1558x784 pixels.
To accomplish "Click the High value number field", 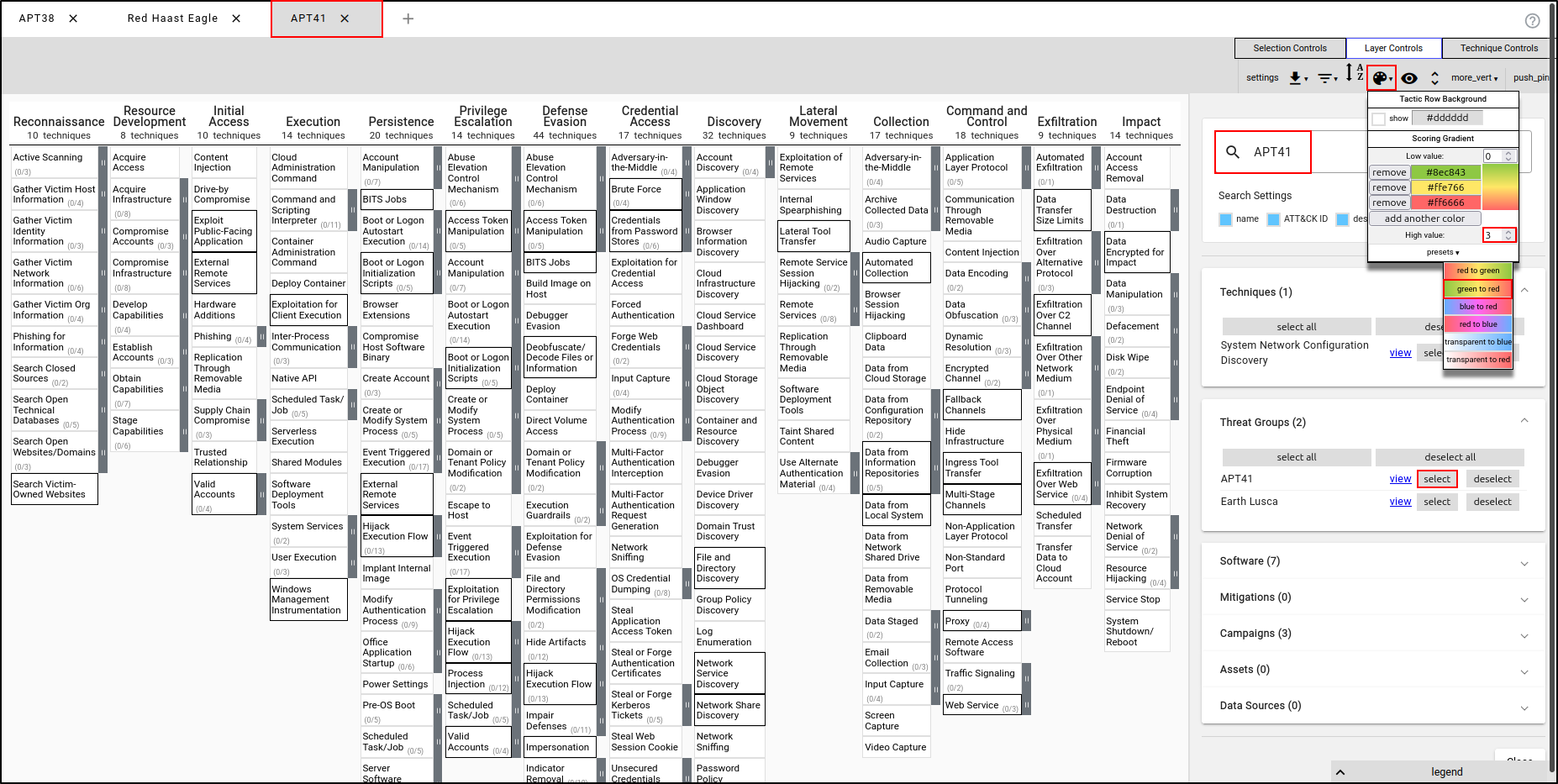I will pyautogui.click(x=1498, y=235).
